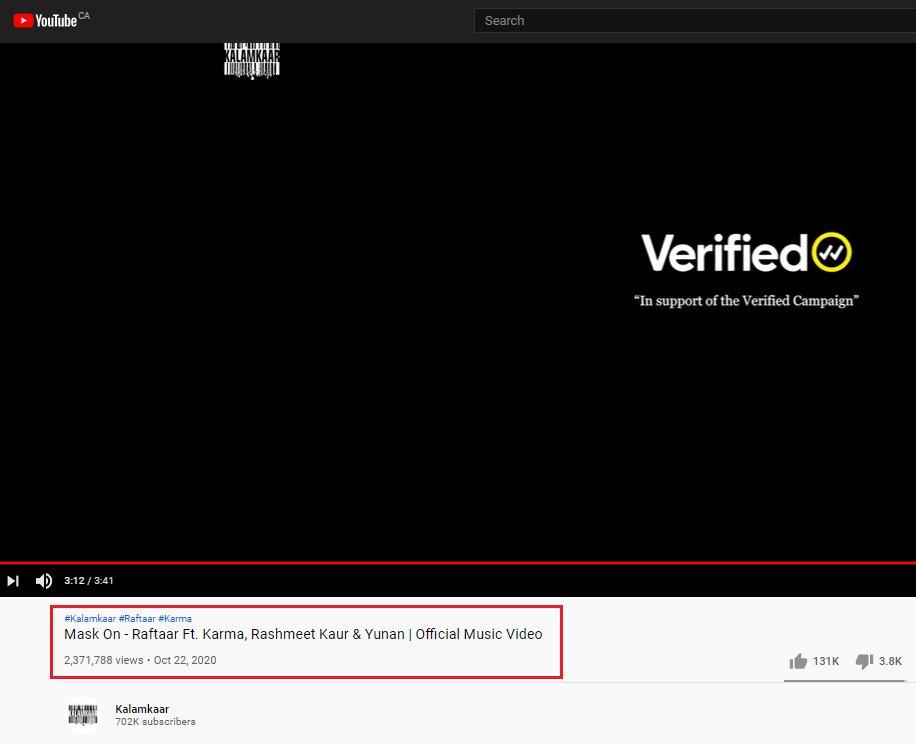Open the #Kalamkaar hashtag link
The image size is (916, 744).
coord(90,618)
